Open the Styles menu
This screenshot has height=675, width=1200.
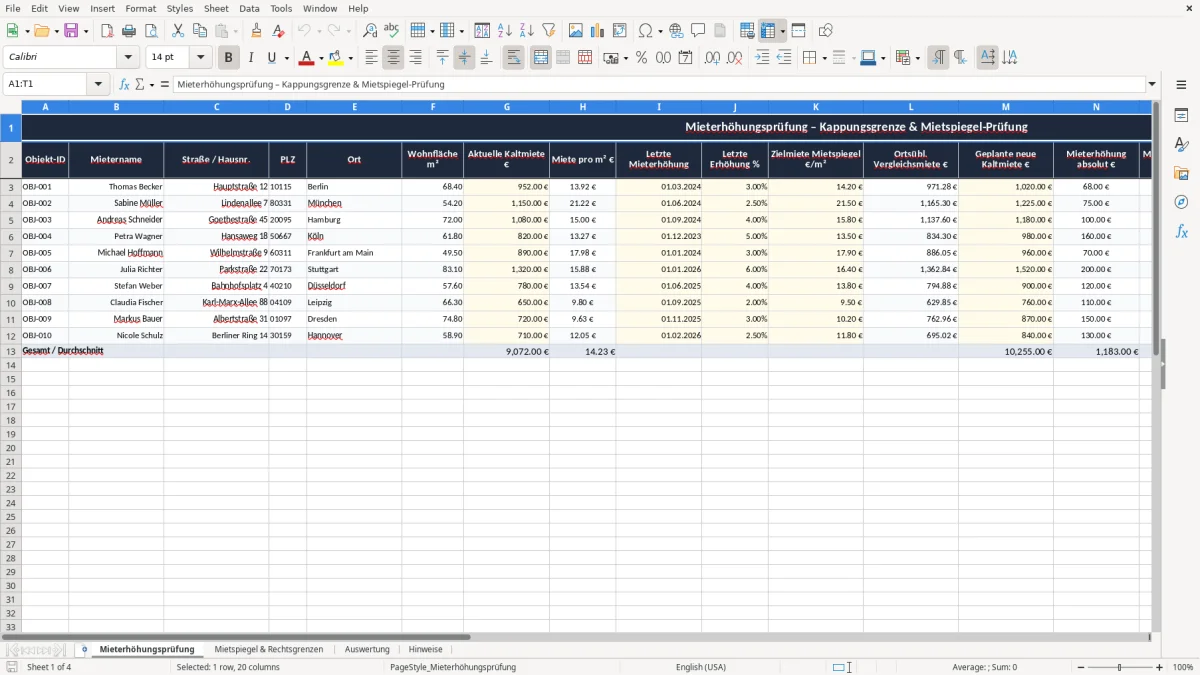180,8
